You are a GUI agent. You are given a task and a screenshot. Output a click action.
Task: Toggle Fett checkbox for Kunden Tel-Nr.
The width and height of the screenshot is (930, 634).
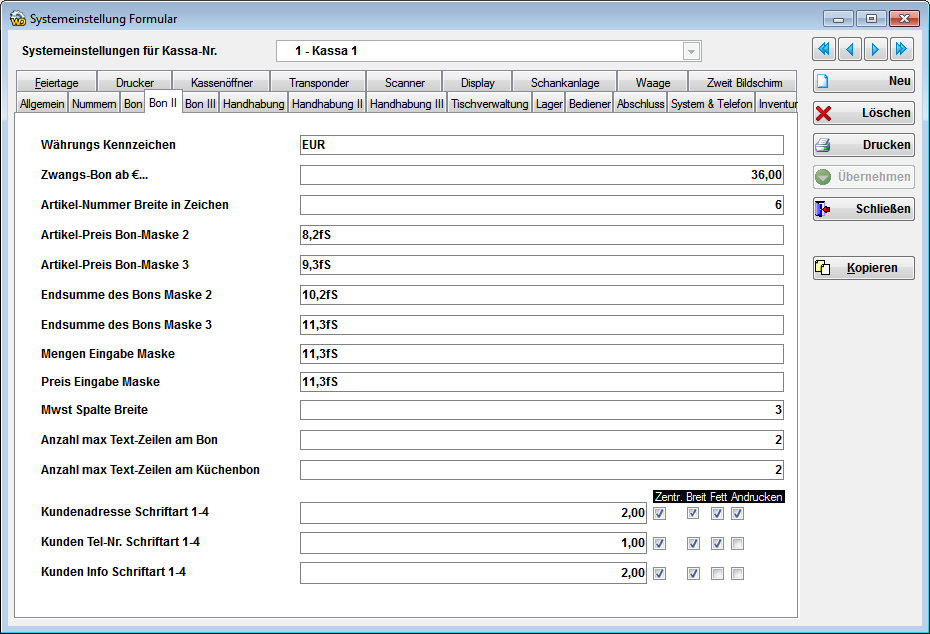[717, 543]
